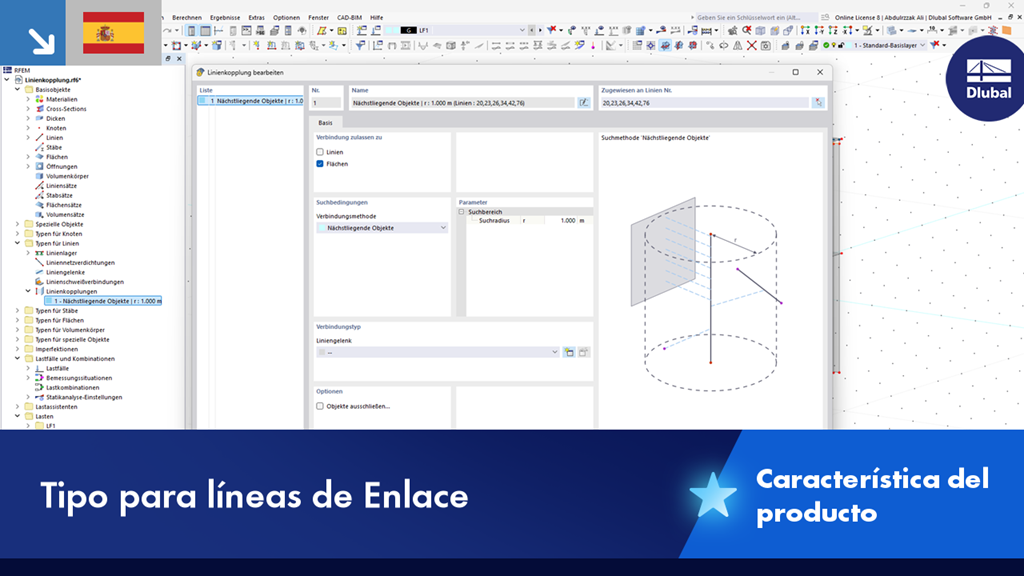
Task: Go to the previous load case arrow
Action: [x=532, y=30]
